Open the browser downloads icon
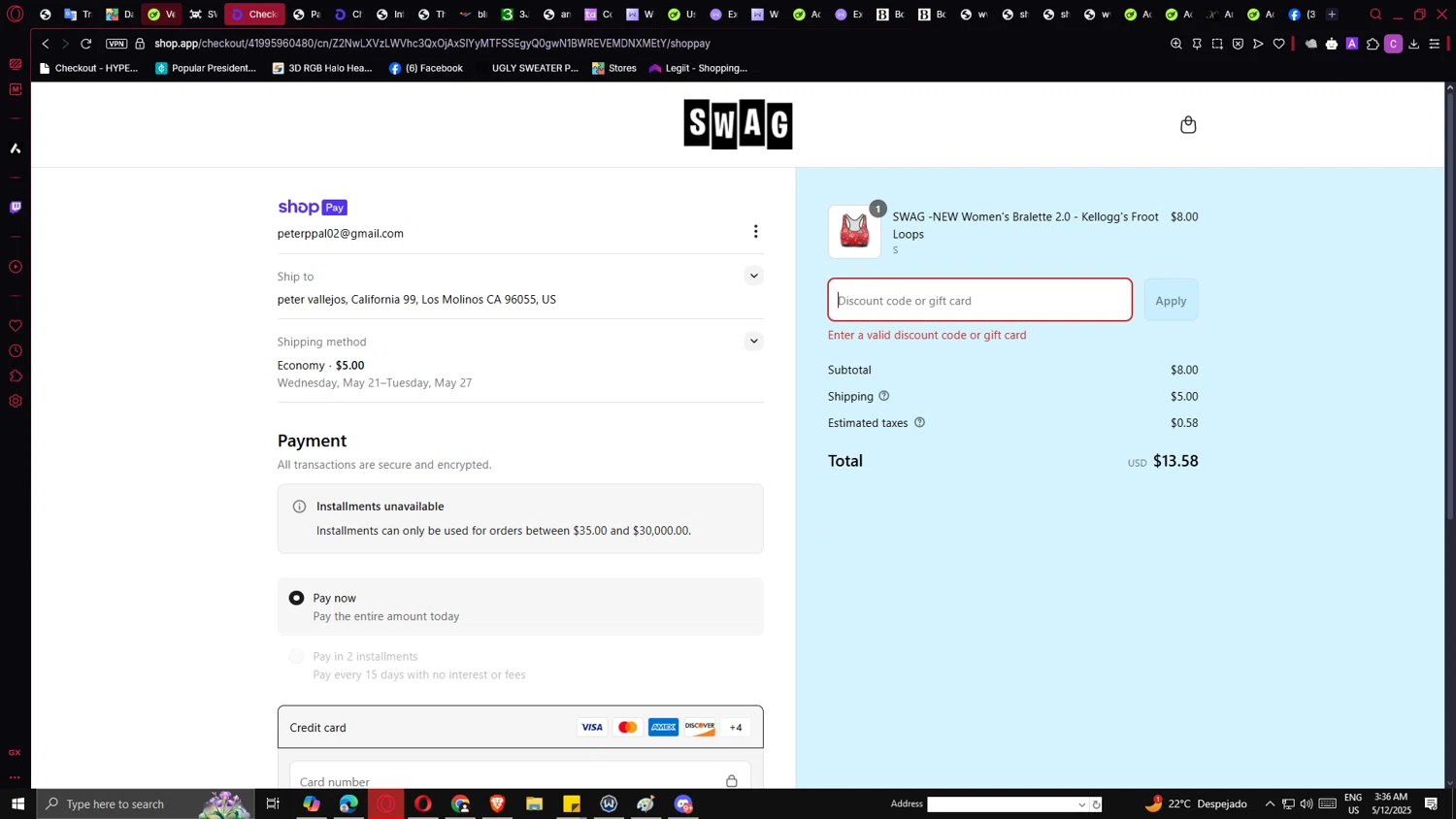1456x819 pixels. click(x=1413, y=44)
